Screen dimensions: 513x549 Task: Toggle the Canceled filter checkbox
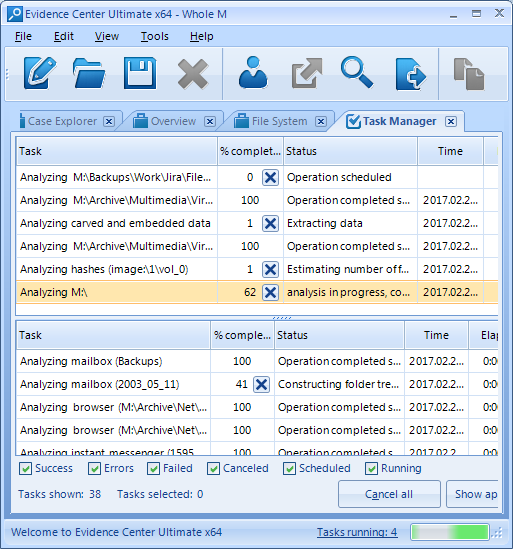pos(213,468)
